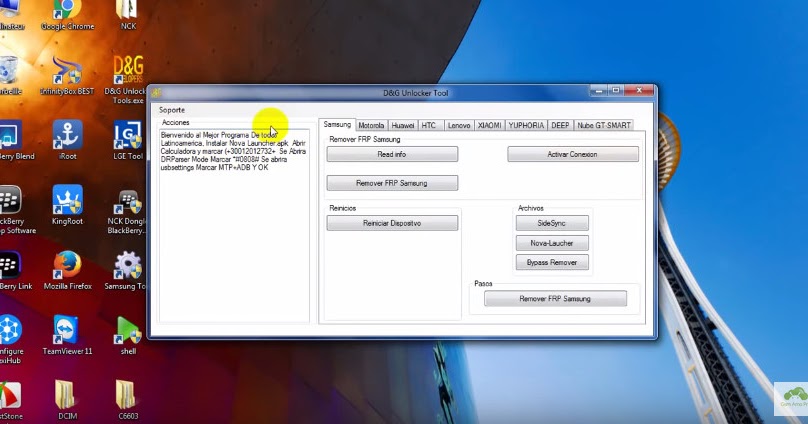Minimize the D&G Unlocker Tool window
The width and height of the screenshot is (808, 424).
point(598,91)
